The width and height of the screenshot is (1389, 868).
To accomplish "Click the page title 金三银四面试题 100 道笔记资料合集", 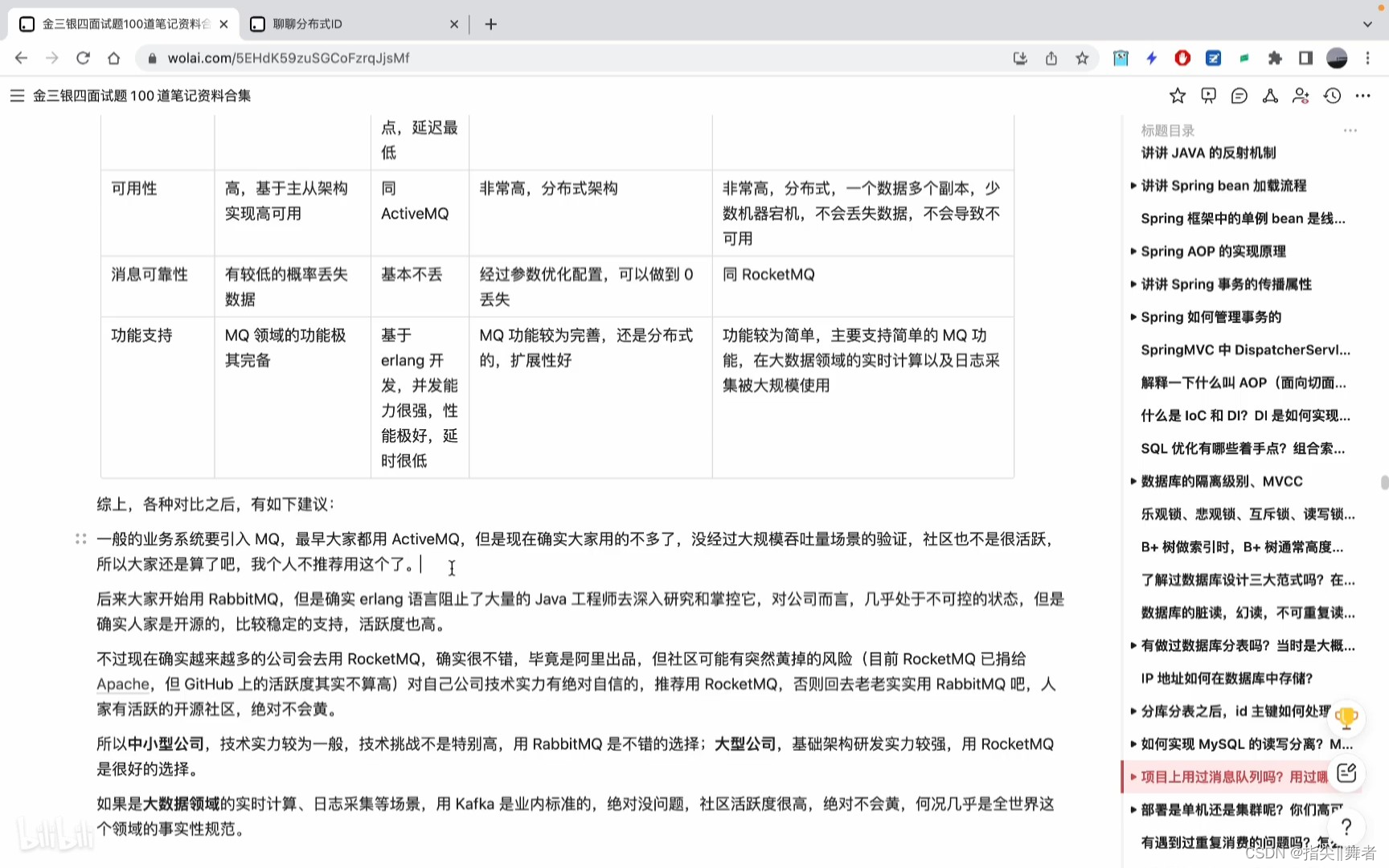I will [142, 96].
